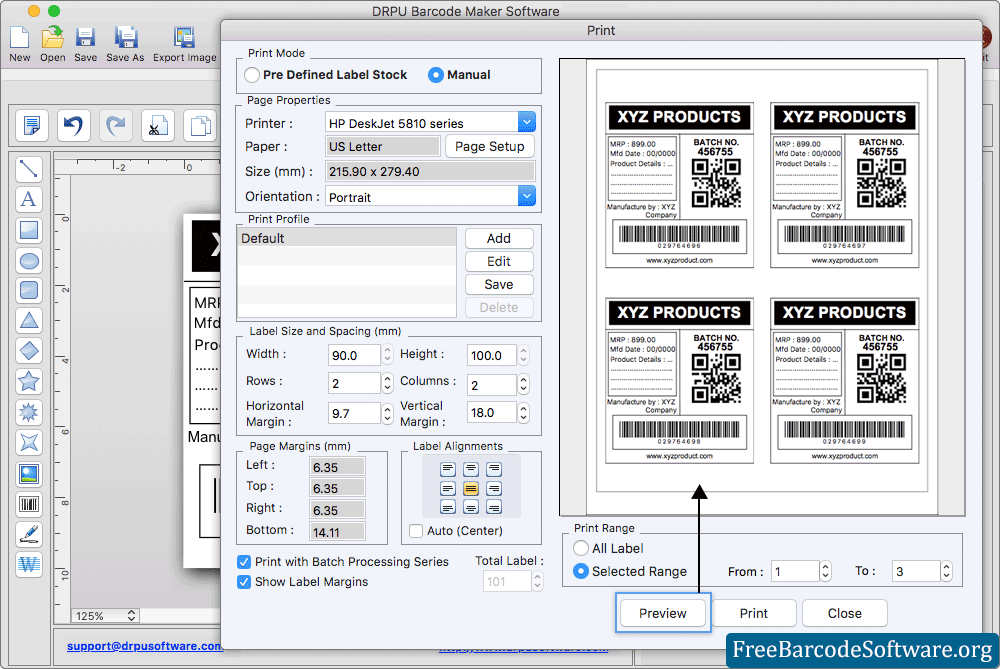Image resolution: width=1000 pixels, height=669 pixels.
Task: Click the Preview button
Action: 663,614
